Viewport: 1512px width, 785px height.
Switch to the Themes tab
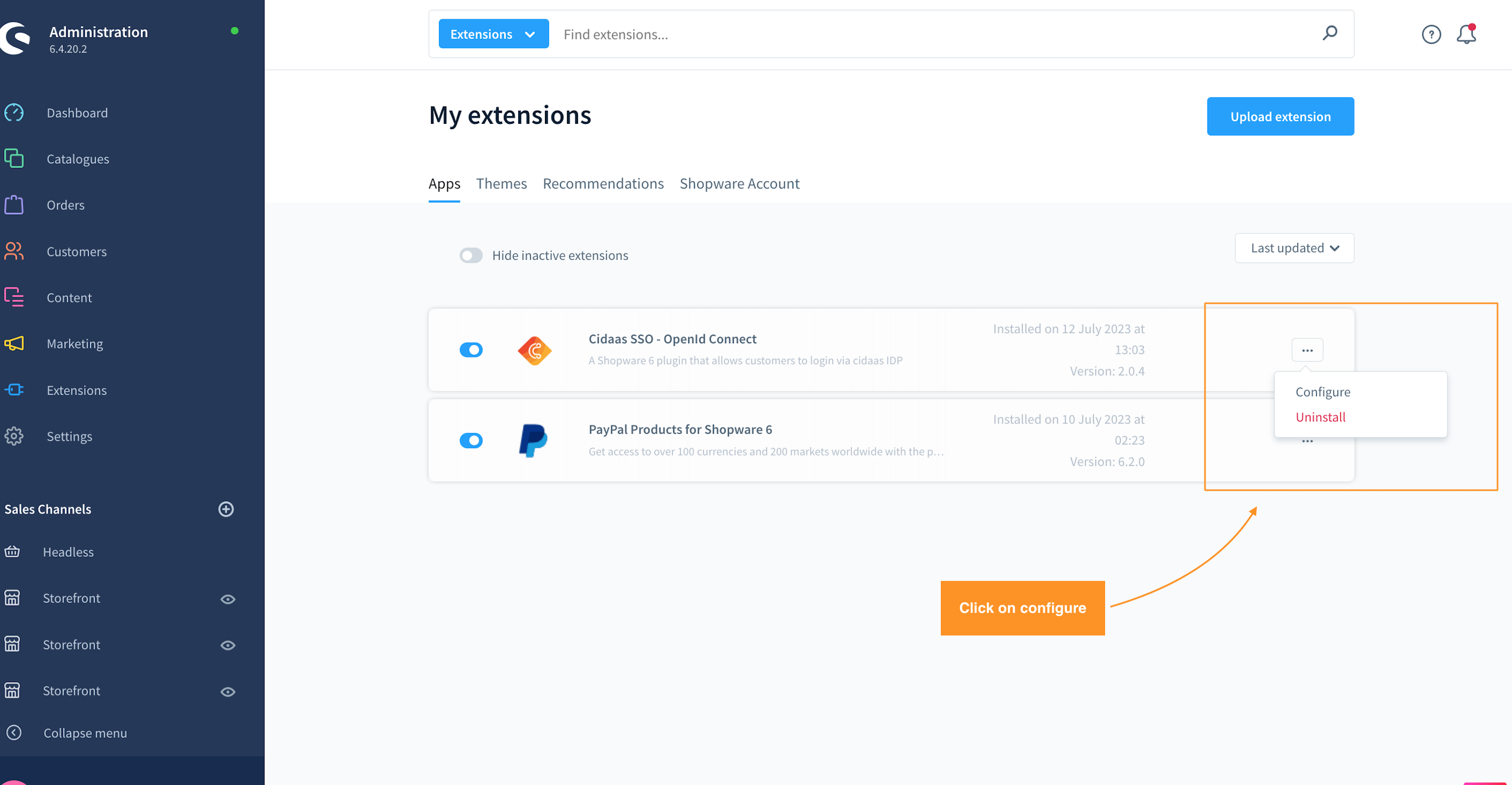point(501,183)
